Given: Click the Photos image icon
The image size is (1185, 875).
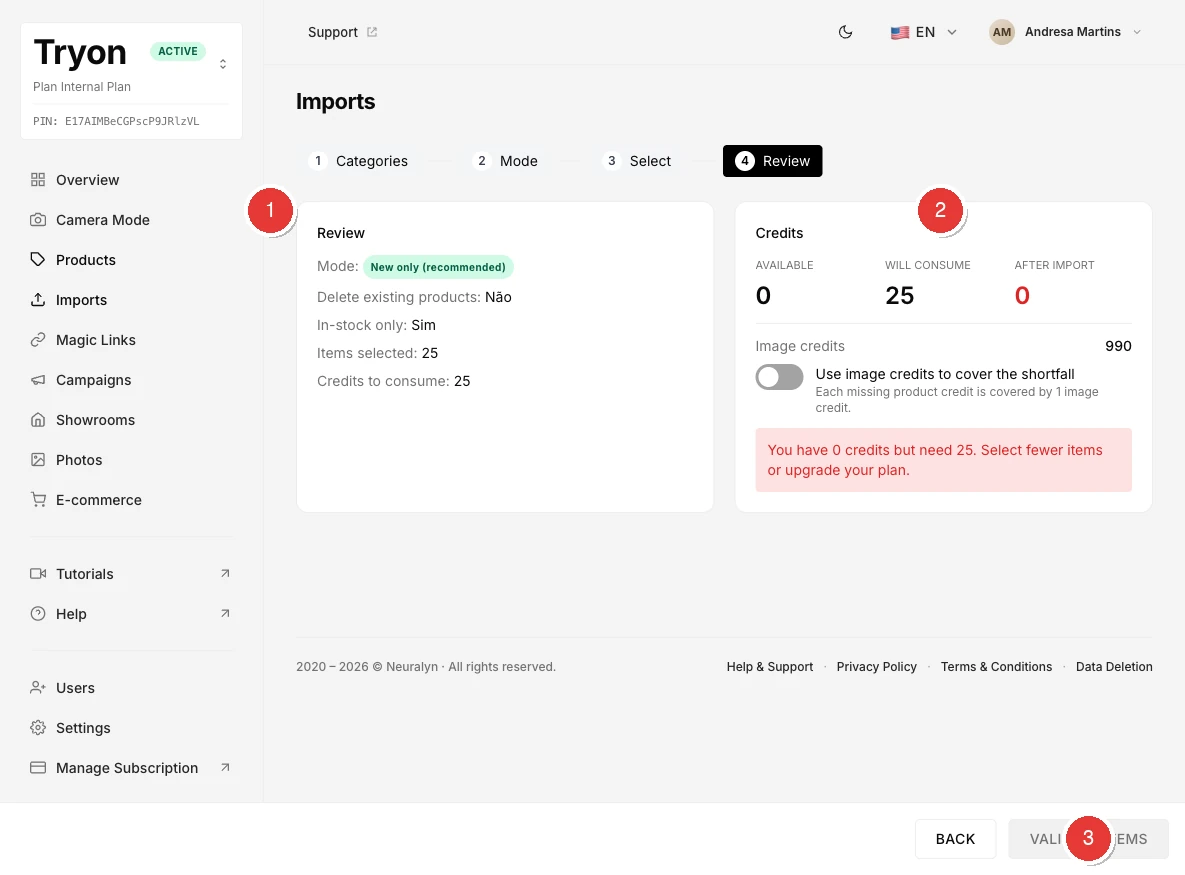Looking at the screenshot, I should [38, 460].
